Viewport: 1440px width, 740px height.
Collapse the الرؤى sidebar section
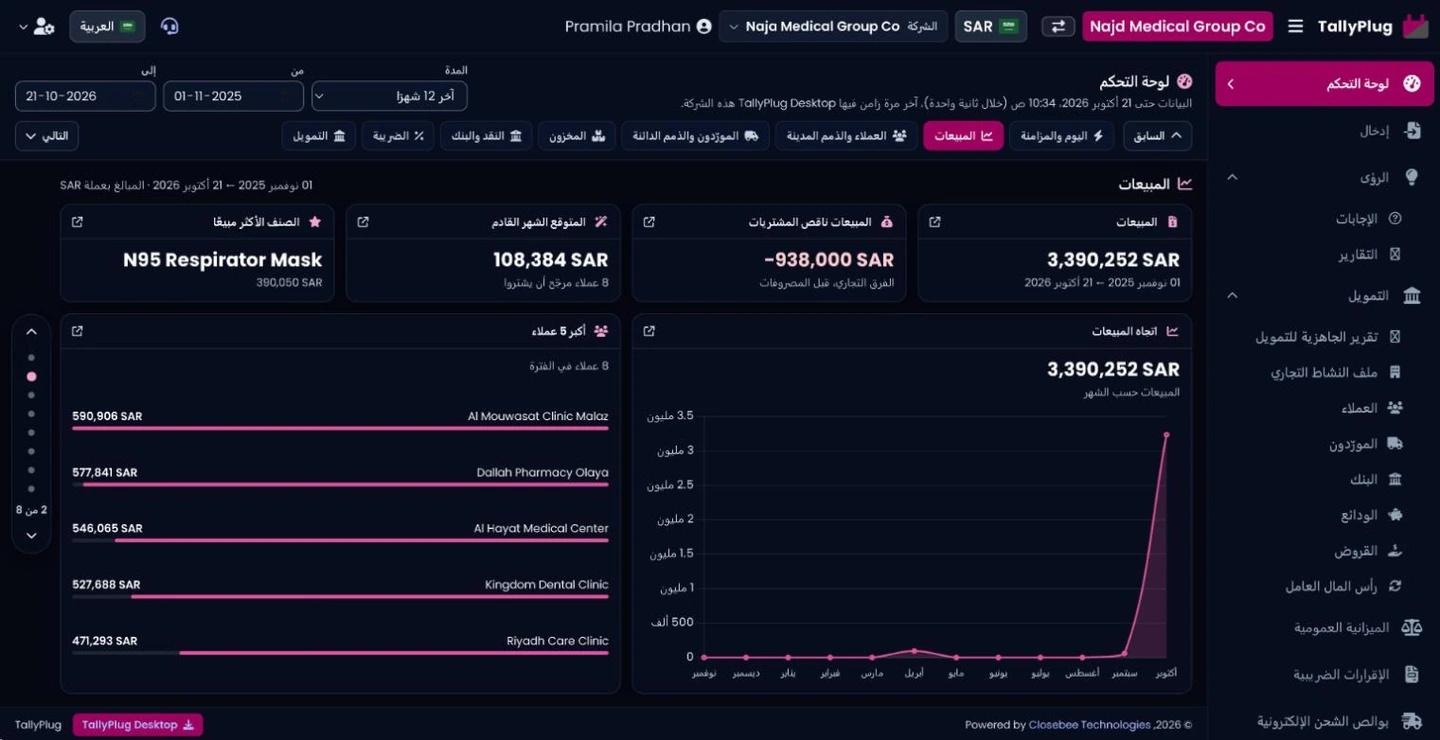tap(1232, 177)
